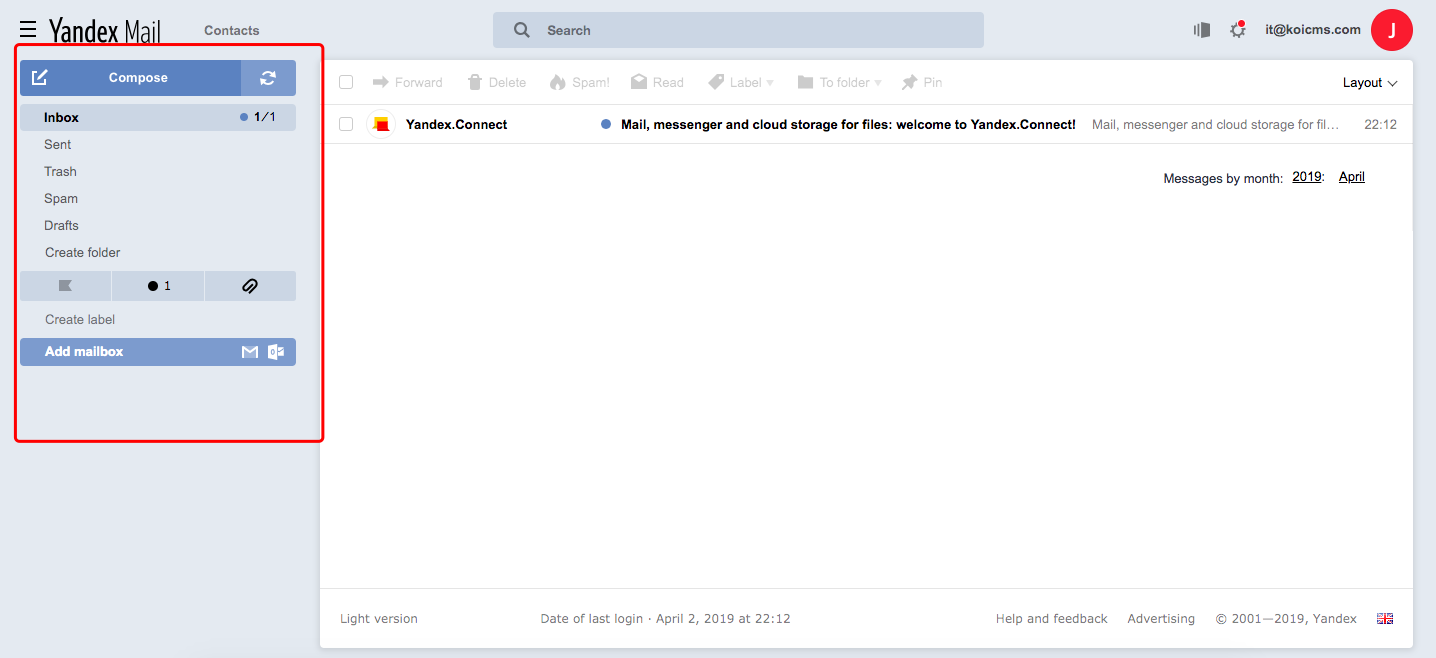Viewport: 1436px width, 658px height.
Task: Click the search magnifier icon
Action: coord(522,30)
